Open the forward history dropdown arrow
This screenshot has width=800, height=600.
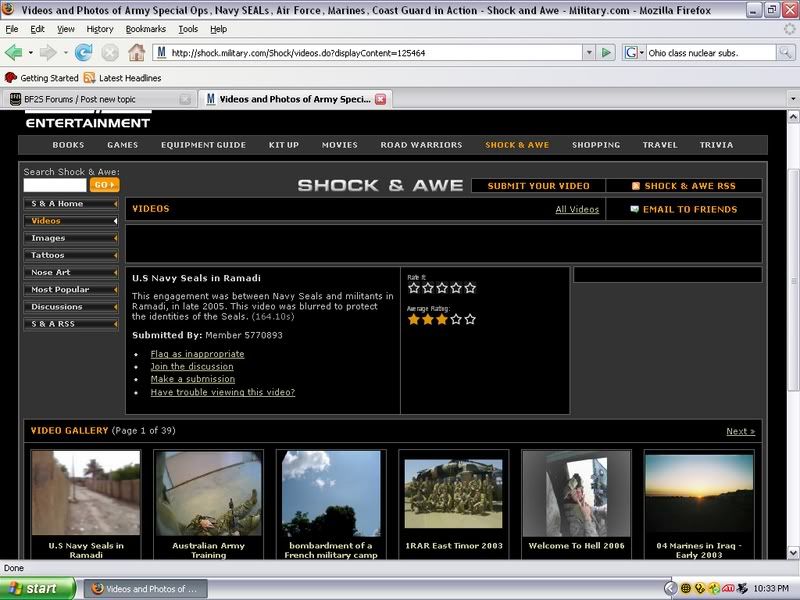65,52
